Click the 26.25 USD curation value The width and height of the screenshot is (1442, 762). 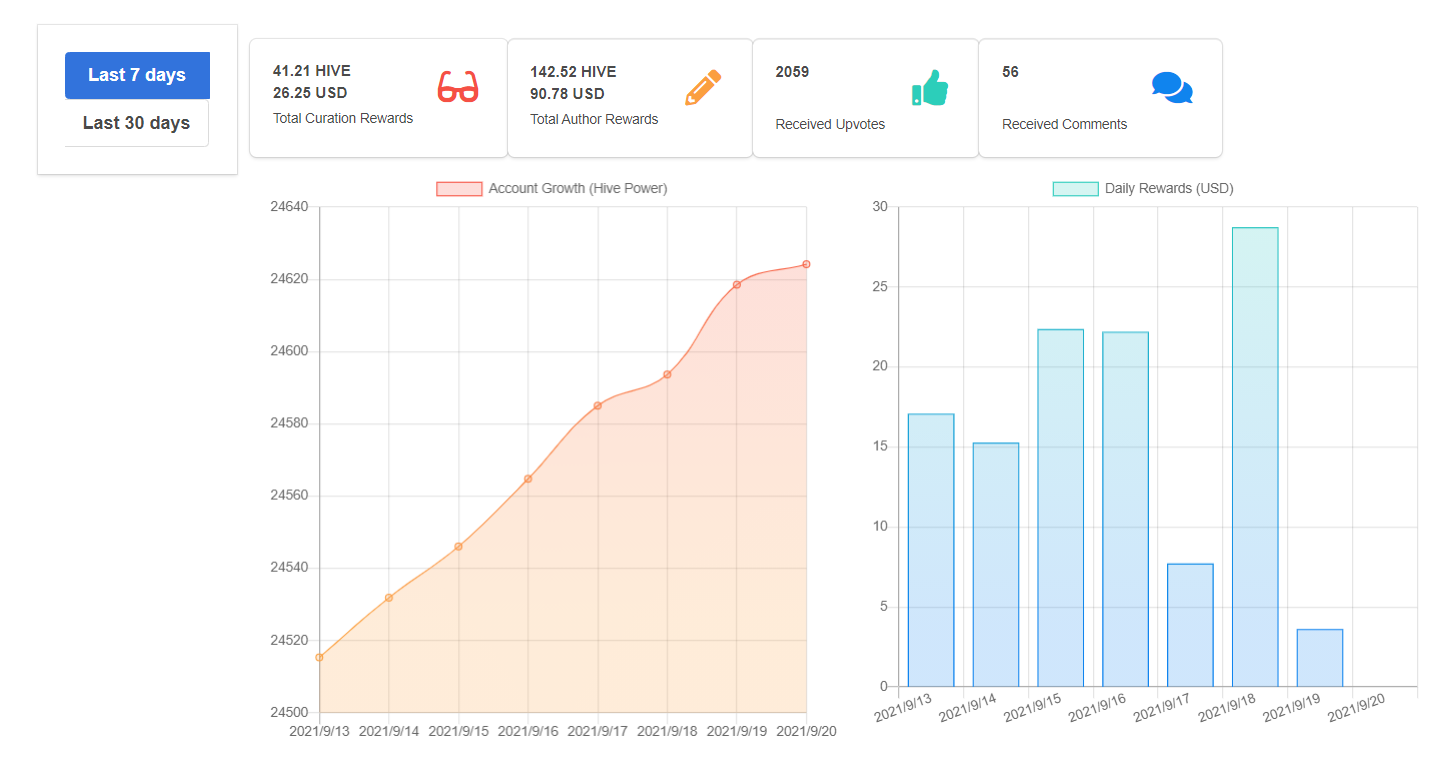[309, 94]
